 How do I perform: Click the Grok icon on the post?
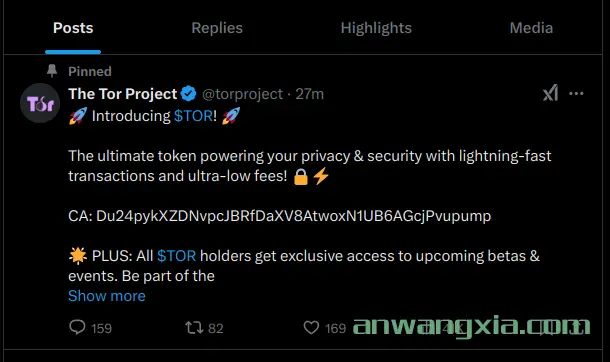point(550,93)
